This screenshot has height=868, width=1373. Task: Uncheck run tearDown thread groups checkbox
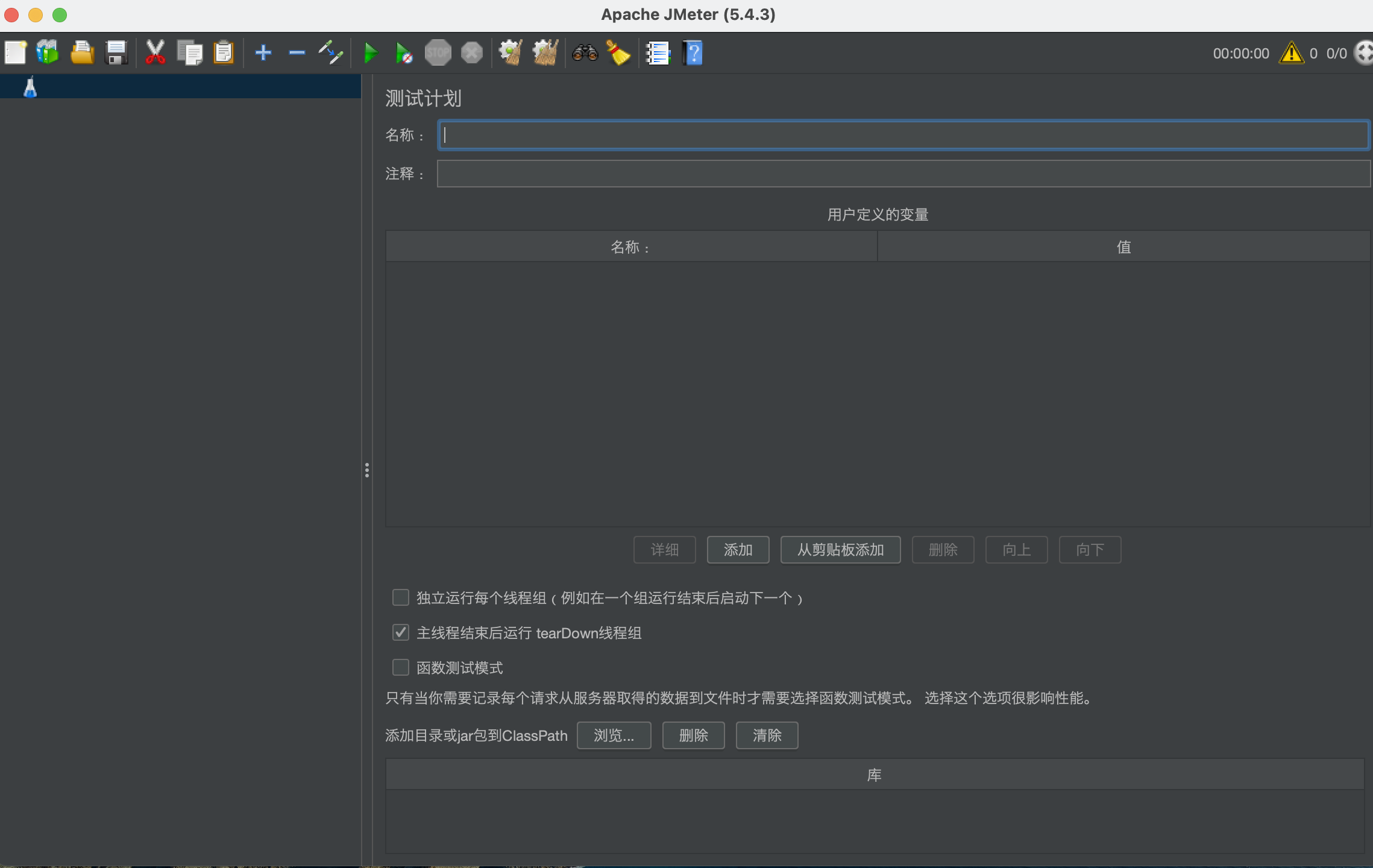tap(401, 632)
